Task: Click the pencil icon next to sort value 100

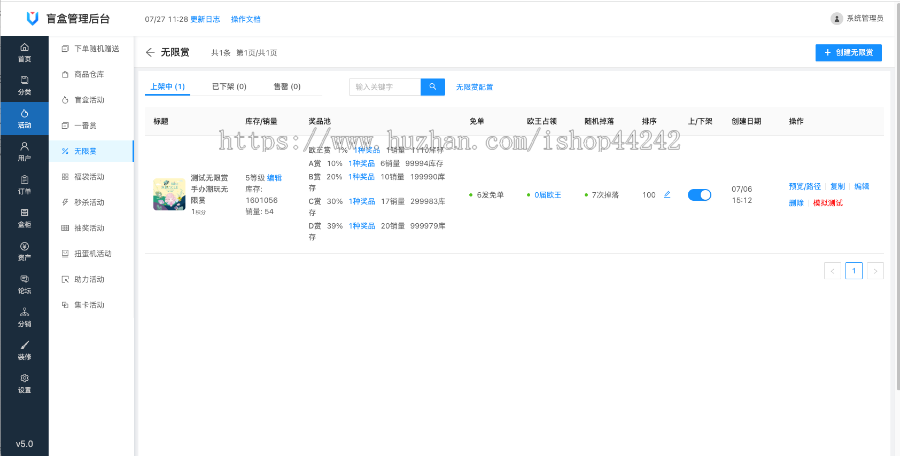Action: 666,195
